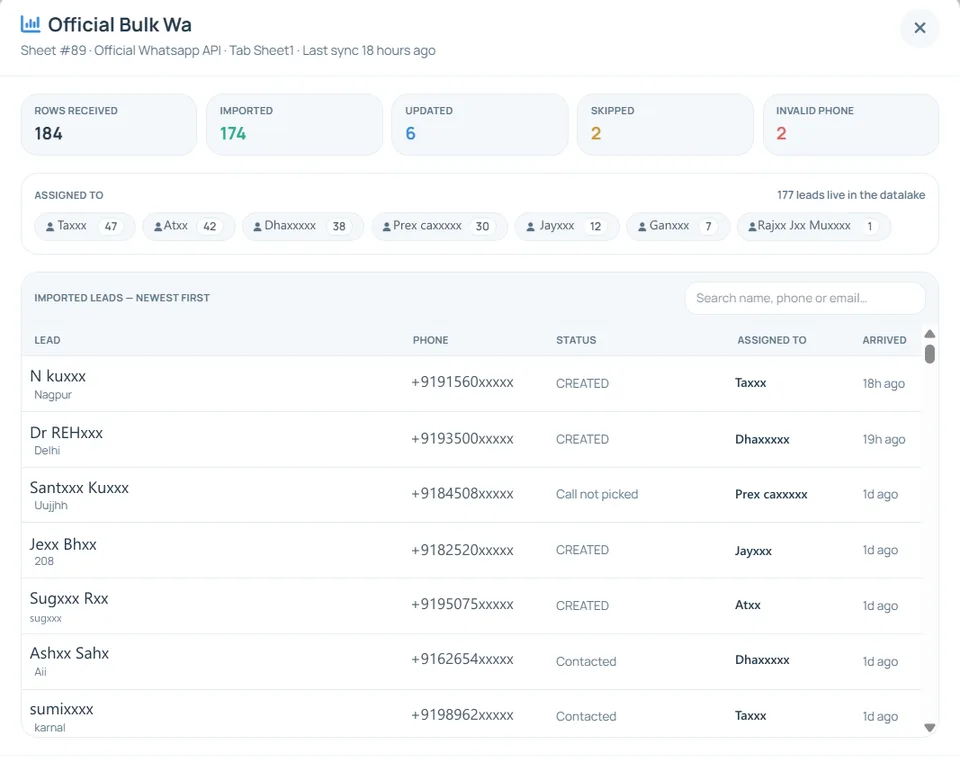
Task: Click Nagpur subtitle under N kuxxx
Action: pyautogui.click(x=53, y=395)
